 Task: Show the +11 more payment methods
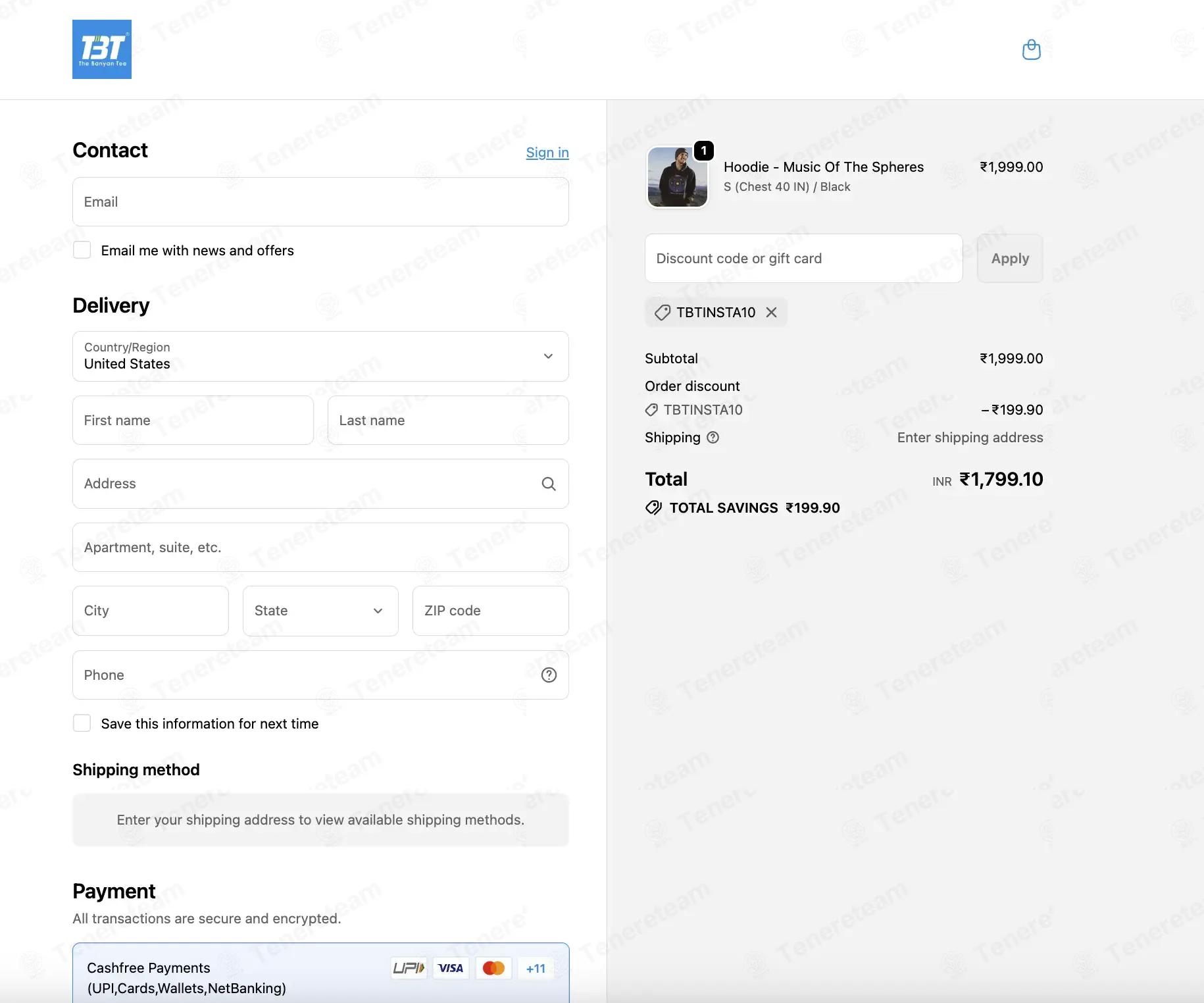tap(536, 968)
